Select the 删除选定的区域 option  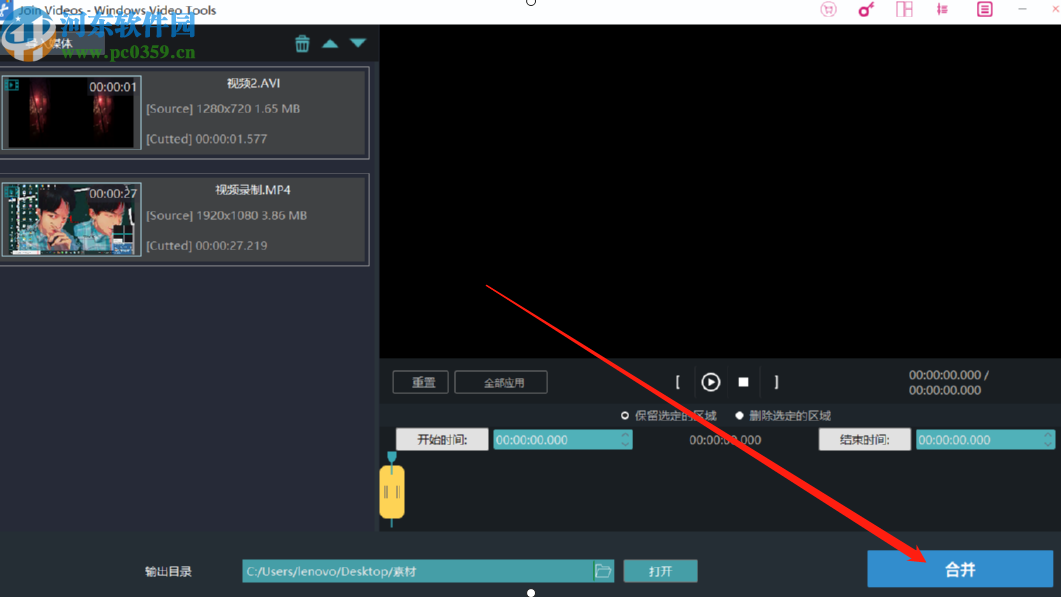coord(741,415)
